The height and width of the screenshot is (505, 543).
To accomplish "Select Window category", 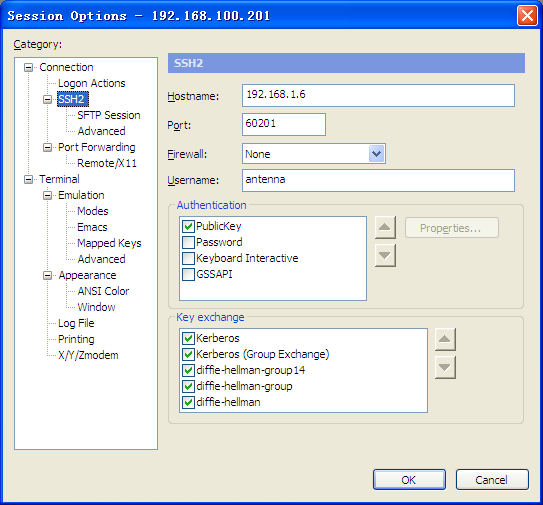I will point(96,307).
